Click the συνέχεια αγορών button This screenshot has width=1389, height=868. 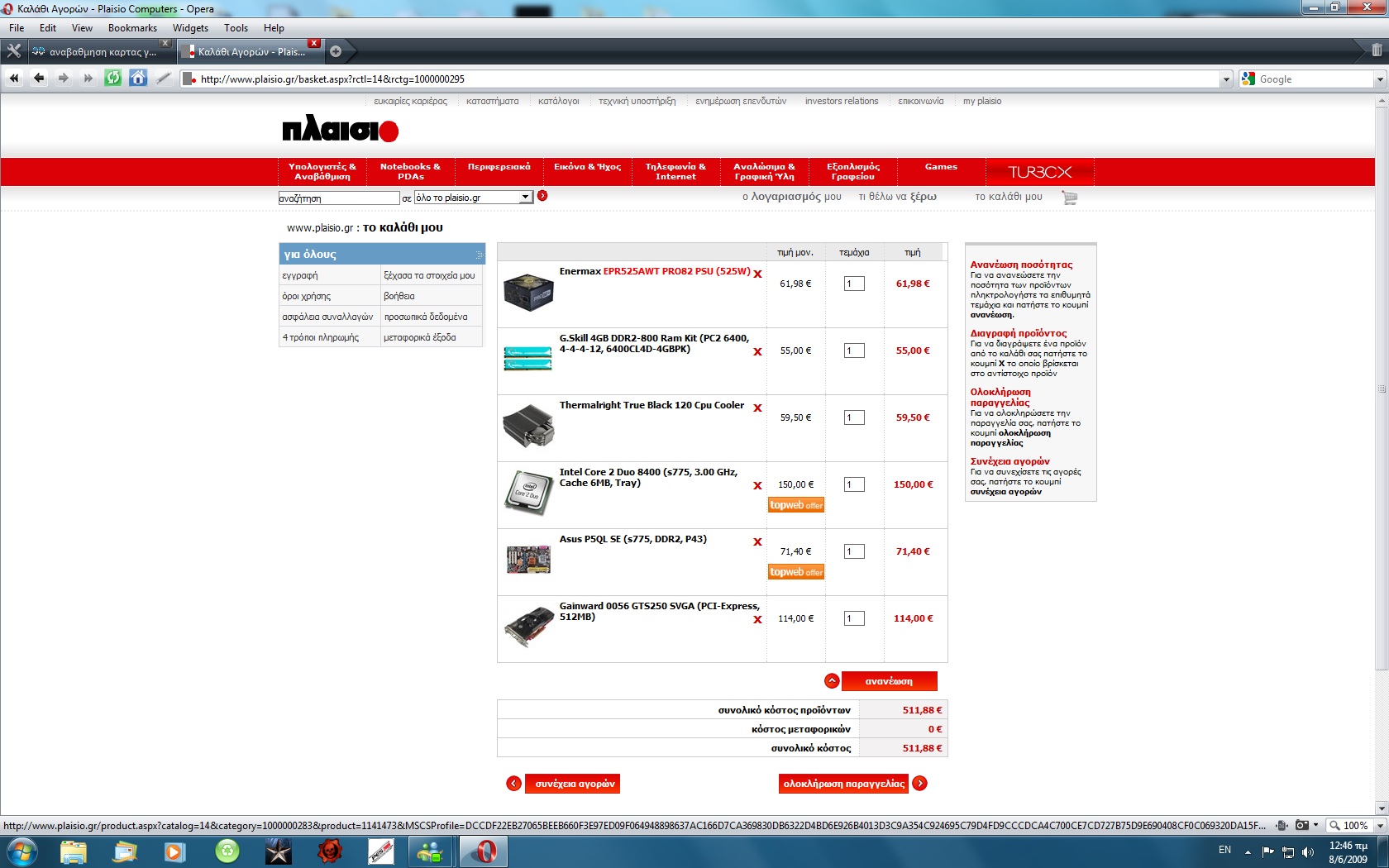[574, 784]
